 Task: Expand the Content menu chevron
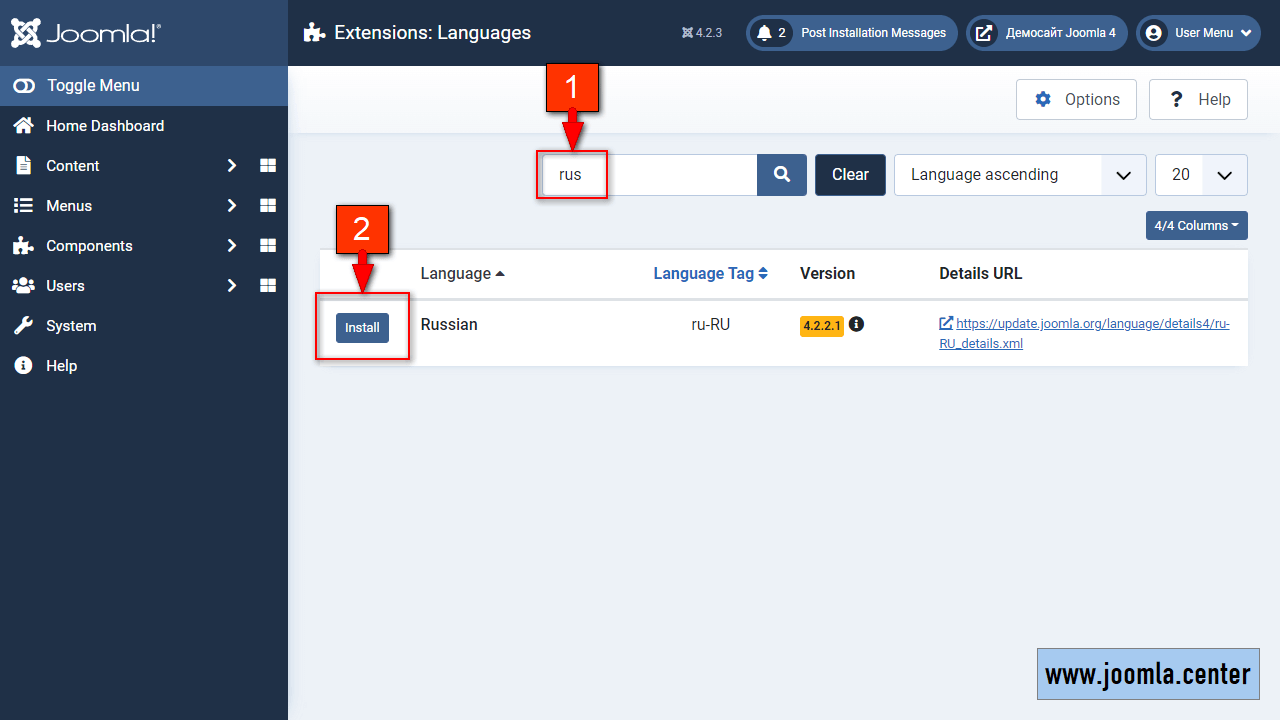pyautogui.click(x=232, y=166)
